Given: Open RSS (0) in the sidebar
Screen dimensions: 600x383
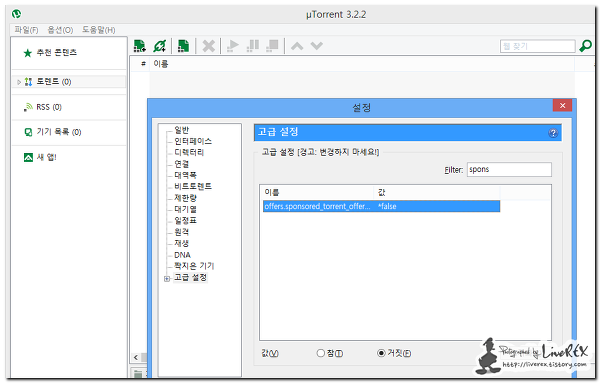Looking at the screenshot, I should pos(49,107).
